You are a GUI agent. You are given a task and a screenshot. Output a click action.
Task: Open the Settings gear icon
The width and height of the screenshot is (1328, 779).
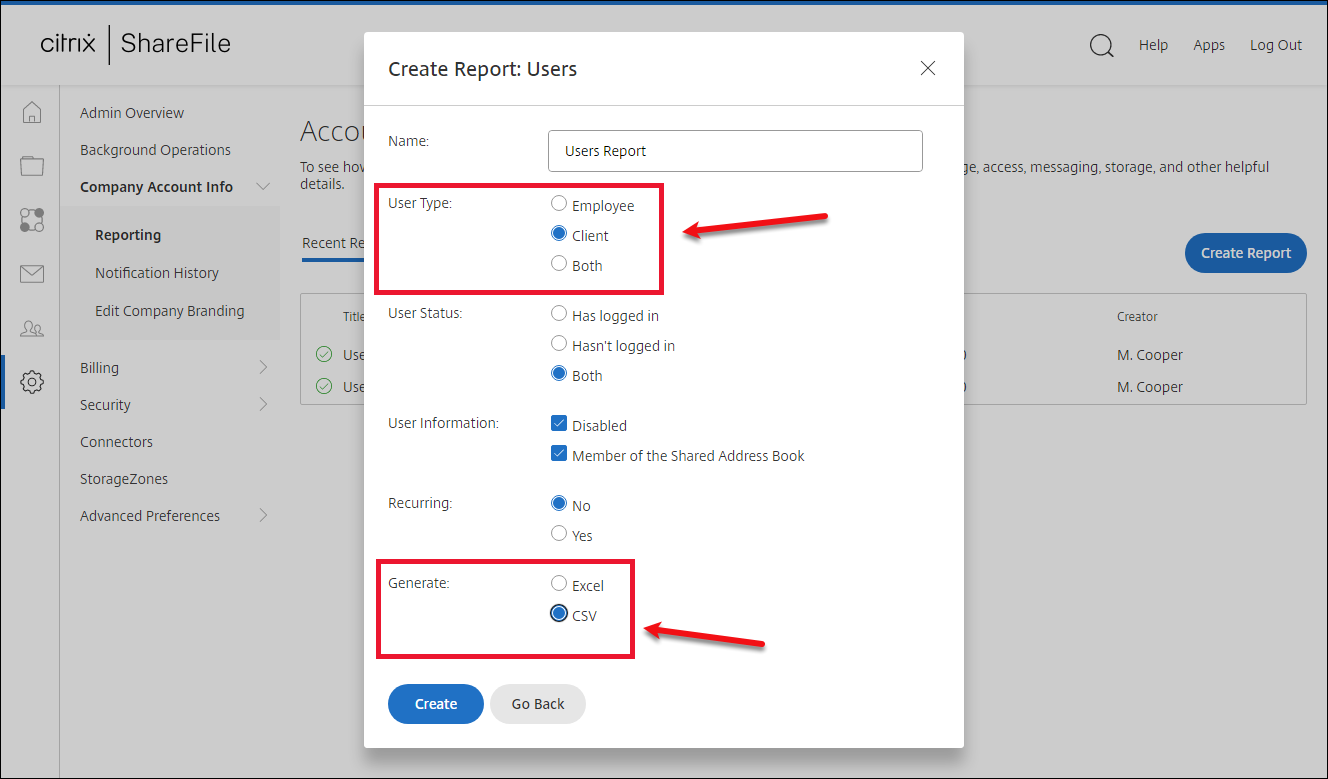[32, 382]
